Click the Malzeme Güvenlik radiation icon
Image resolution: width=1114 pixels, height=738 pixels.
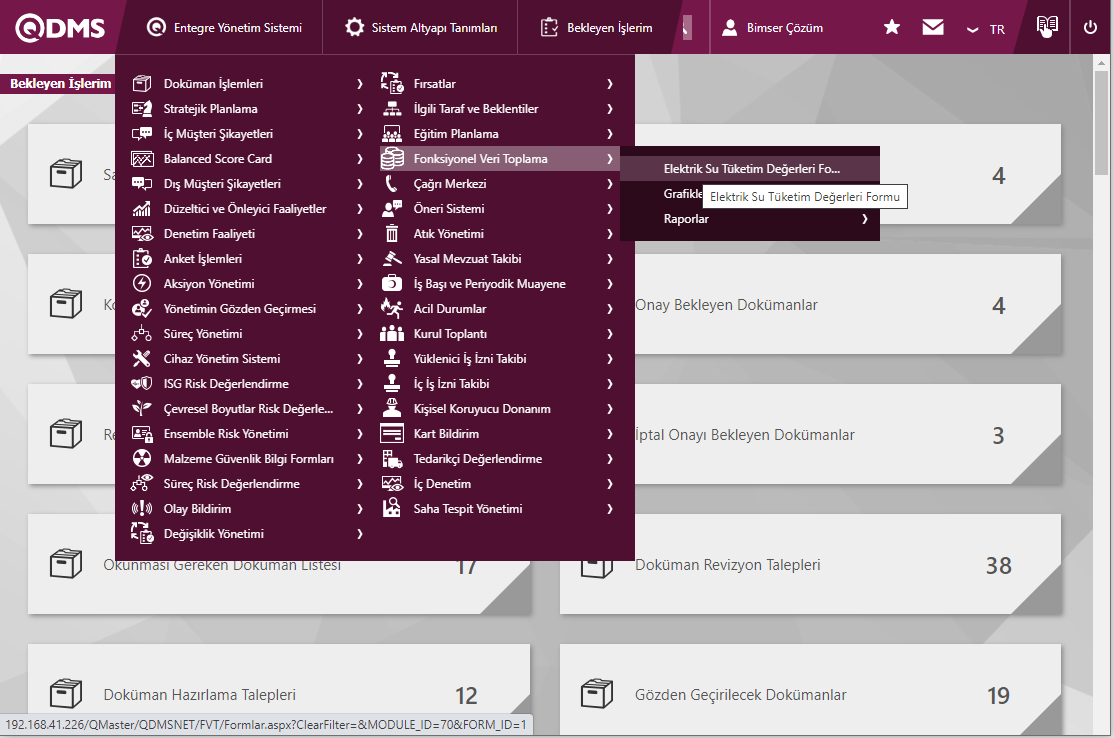pos(142,459)
